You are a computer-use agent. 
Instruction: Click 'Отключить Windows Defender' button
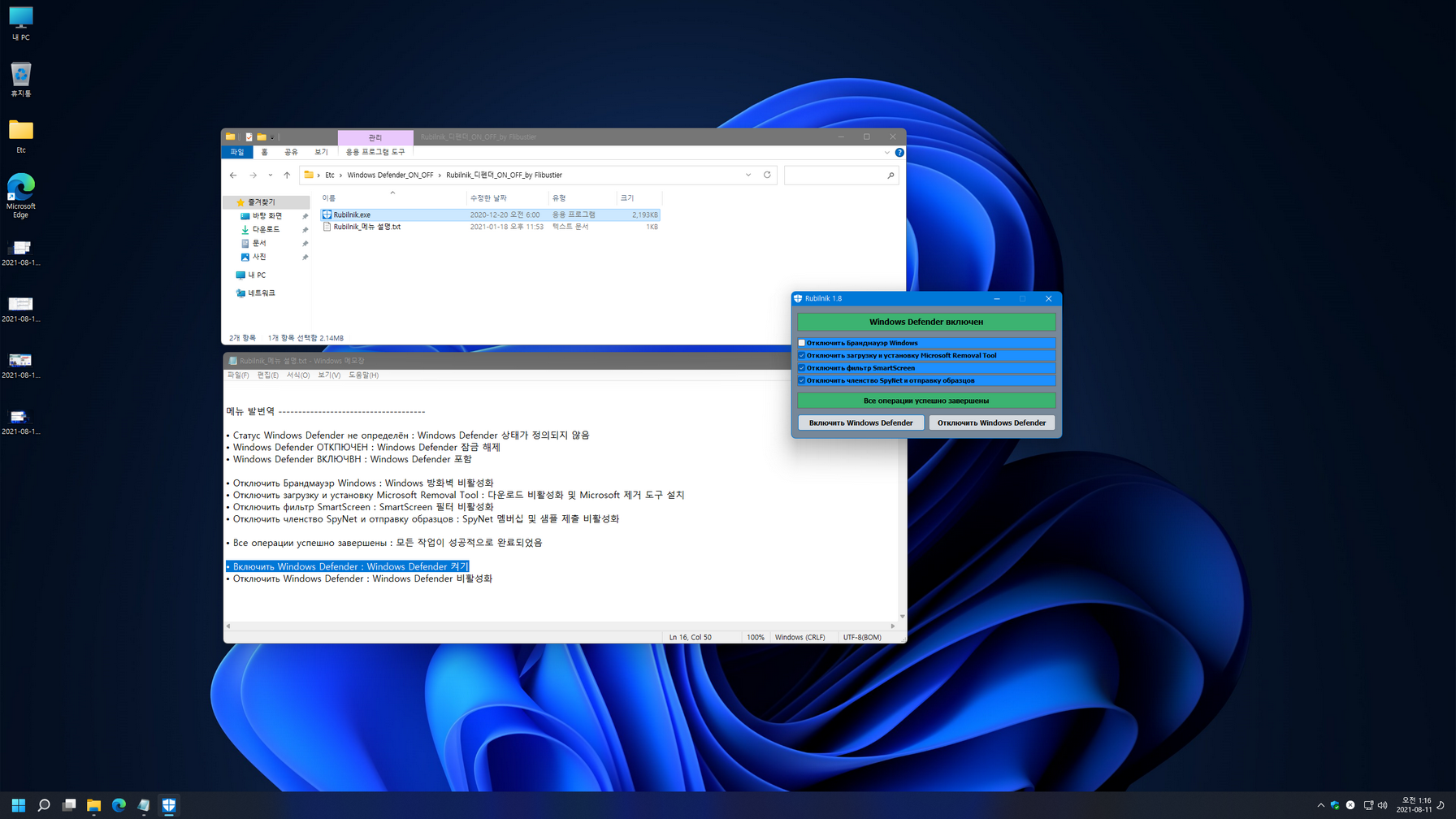tap(991, 422)
